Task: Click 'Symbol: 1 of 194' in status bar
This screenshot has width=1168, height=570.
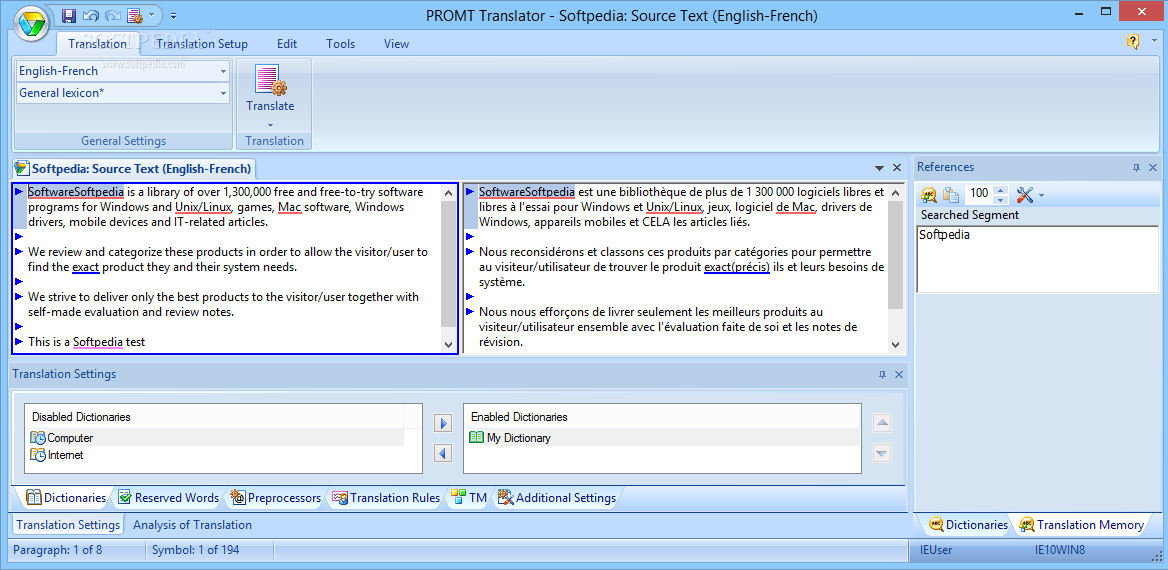Action: 195,551
